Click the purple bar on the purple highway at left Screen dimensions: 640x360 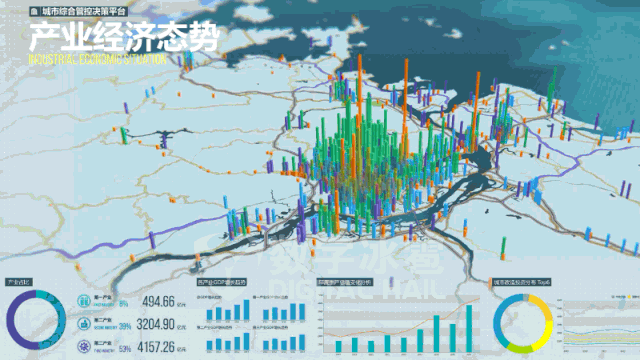152,240
